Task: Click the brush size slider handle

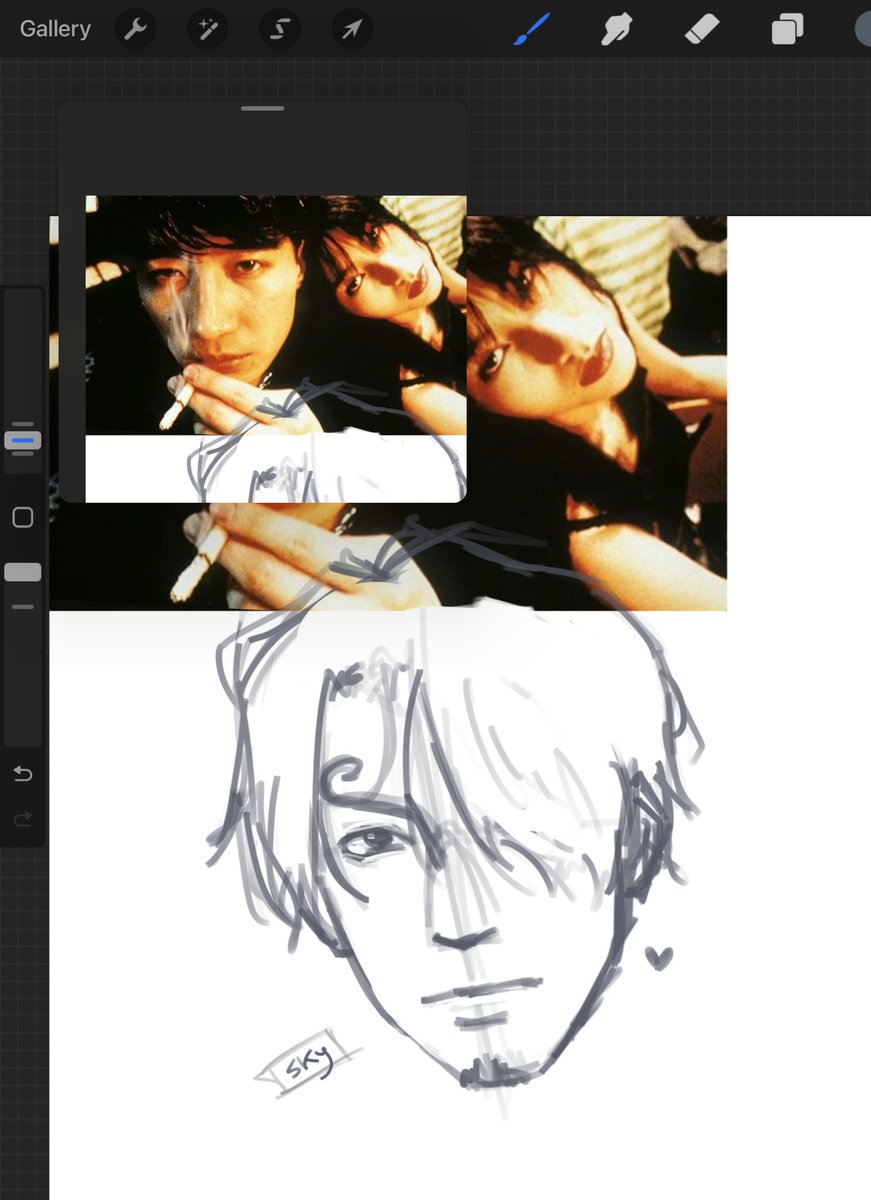Action: click(x=23, y=439)
